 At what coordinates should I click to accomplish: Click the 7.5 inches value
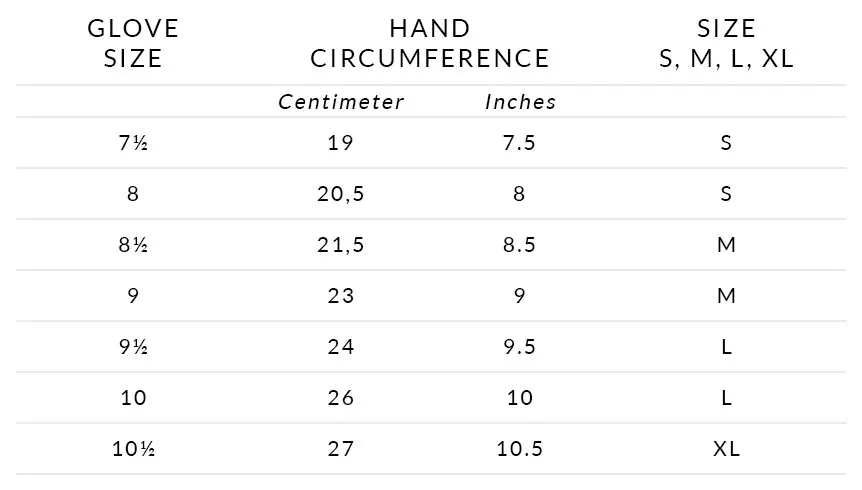[520, 143]
